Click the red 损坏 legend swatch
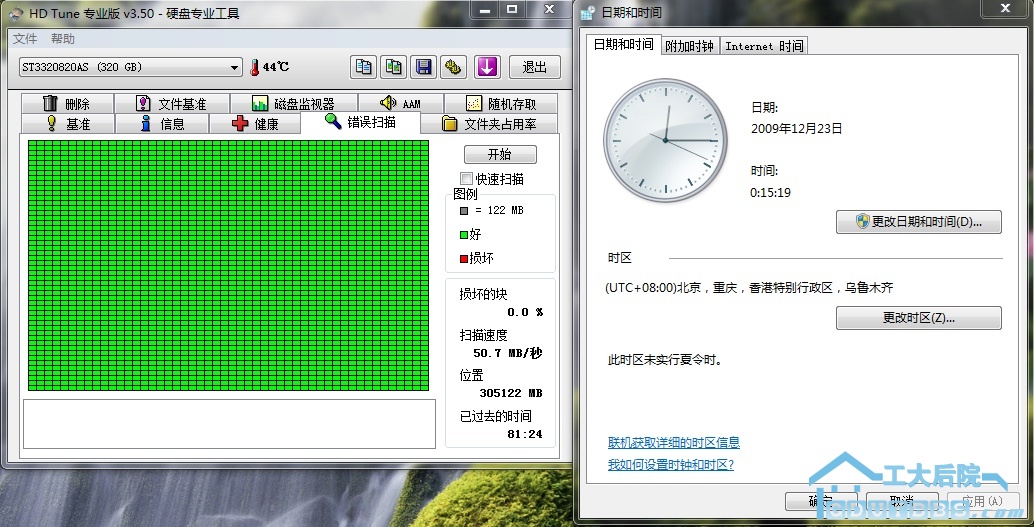The width and height of the screenshot is (1034, 527). [x=464, y=259]
